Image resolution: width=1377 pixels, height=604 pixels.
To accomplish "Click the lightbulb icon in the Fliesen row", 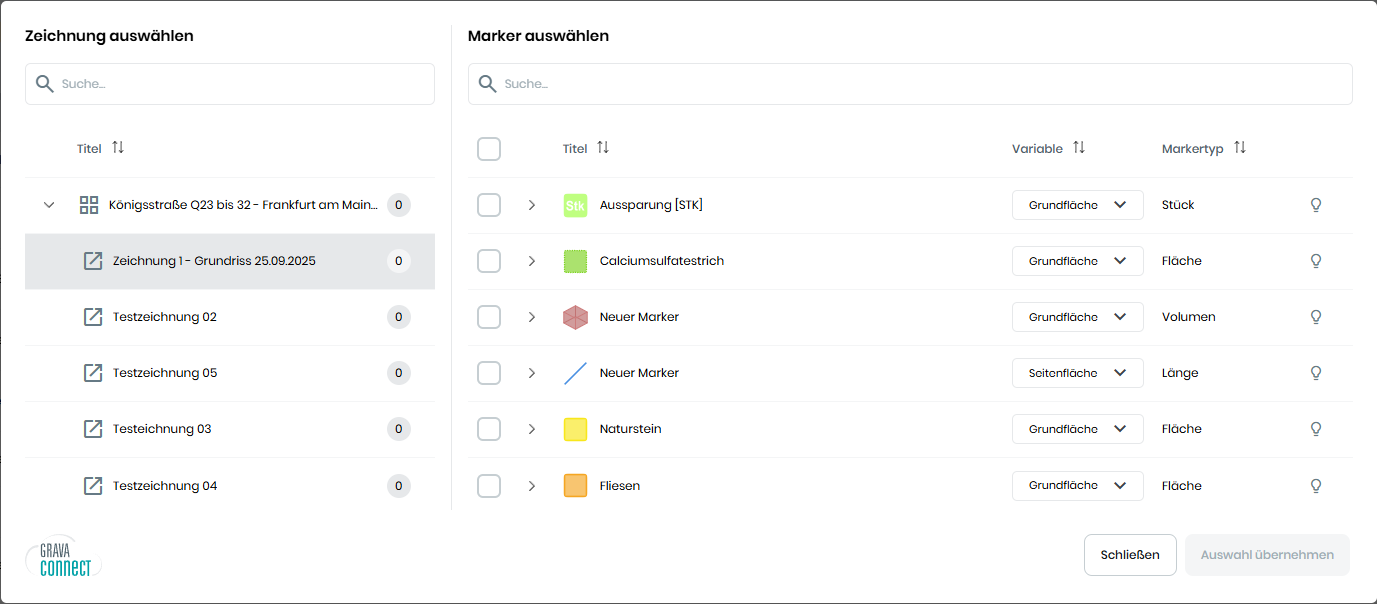I will click(1316, 486).
